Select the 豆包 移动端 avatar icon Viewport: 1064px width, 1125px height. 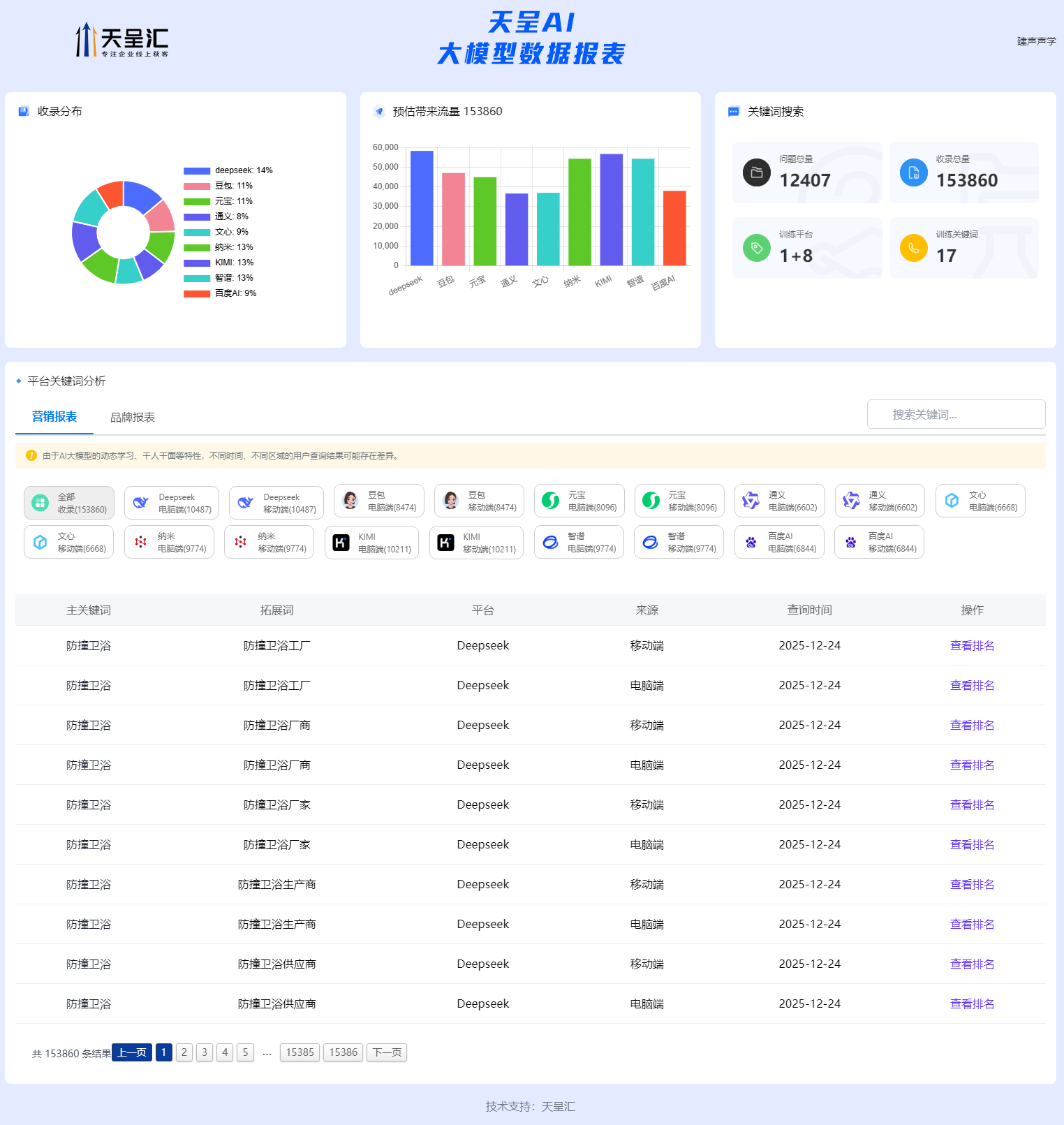click(451, 501)
